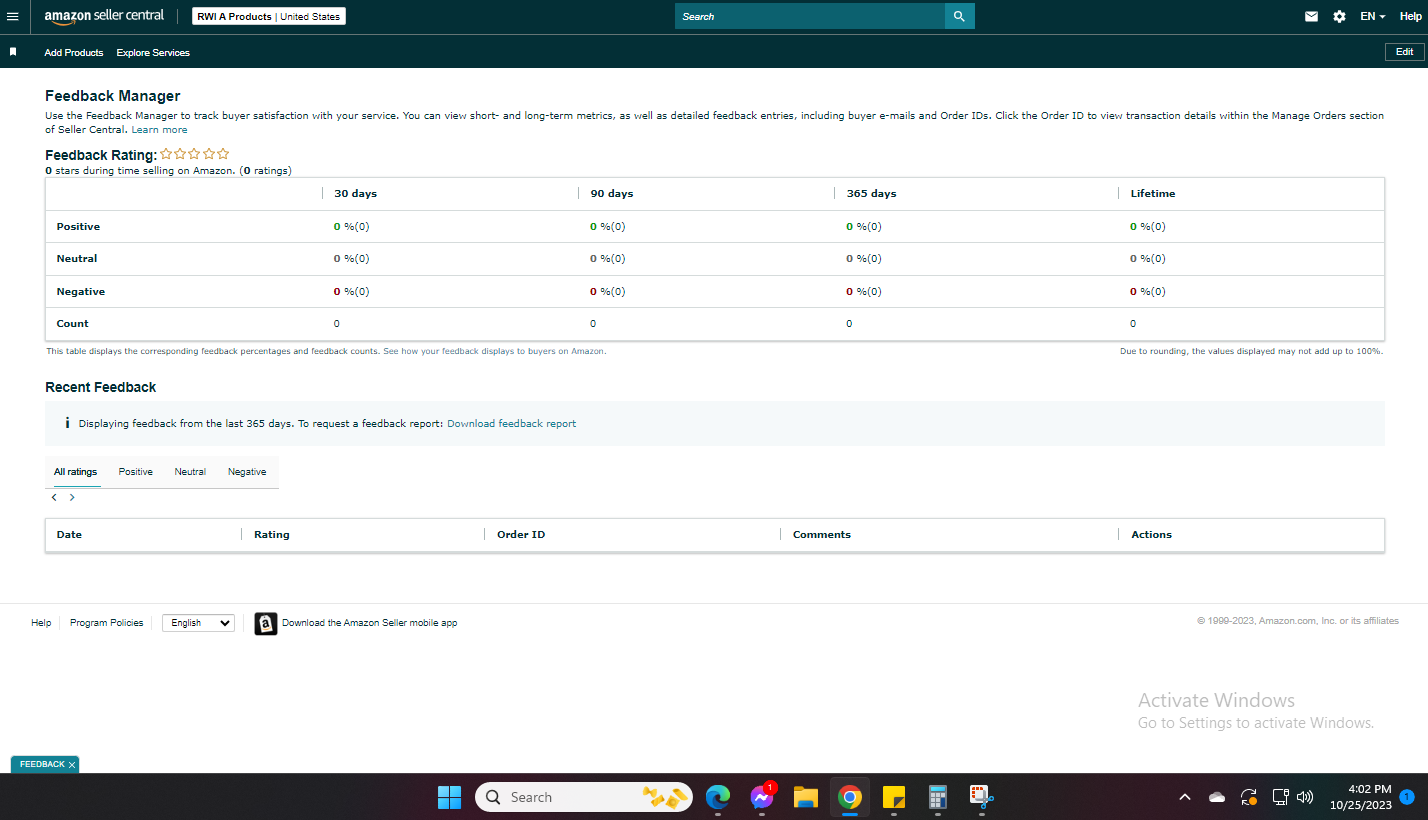The height and width of the screenshot is (820, 1428).
Task: Open the feedback display on Amazon link
Action: coord(494,352)
